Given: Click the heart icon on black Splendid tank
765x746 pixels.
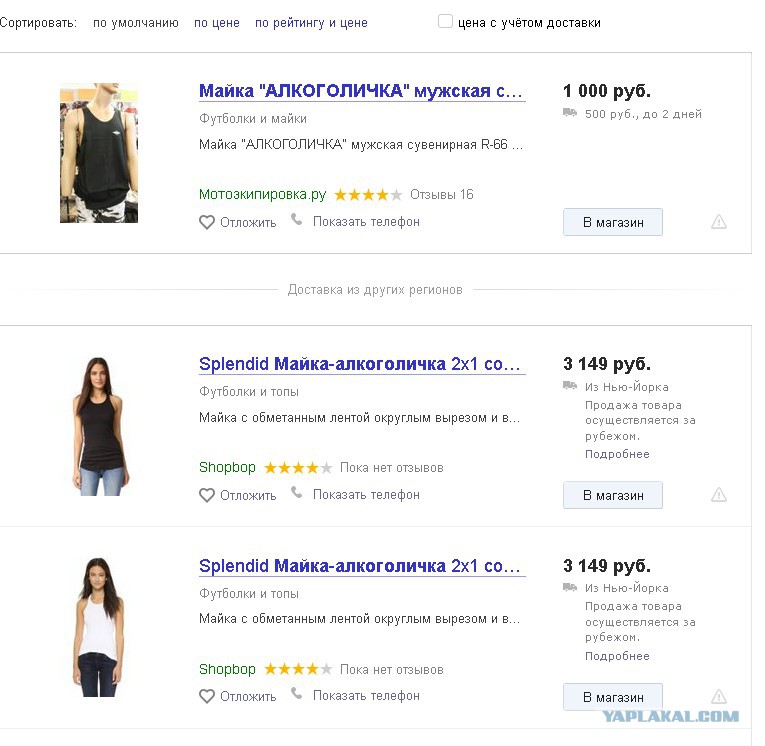Looking at the screenshot, I should [x=207, y=495].
